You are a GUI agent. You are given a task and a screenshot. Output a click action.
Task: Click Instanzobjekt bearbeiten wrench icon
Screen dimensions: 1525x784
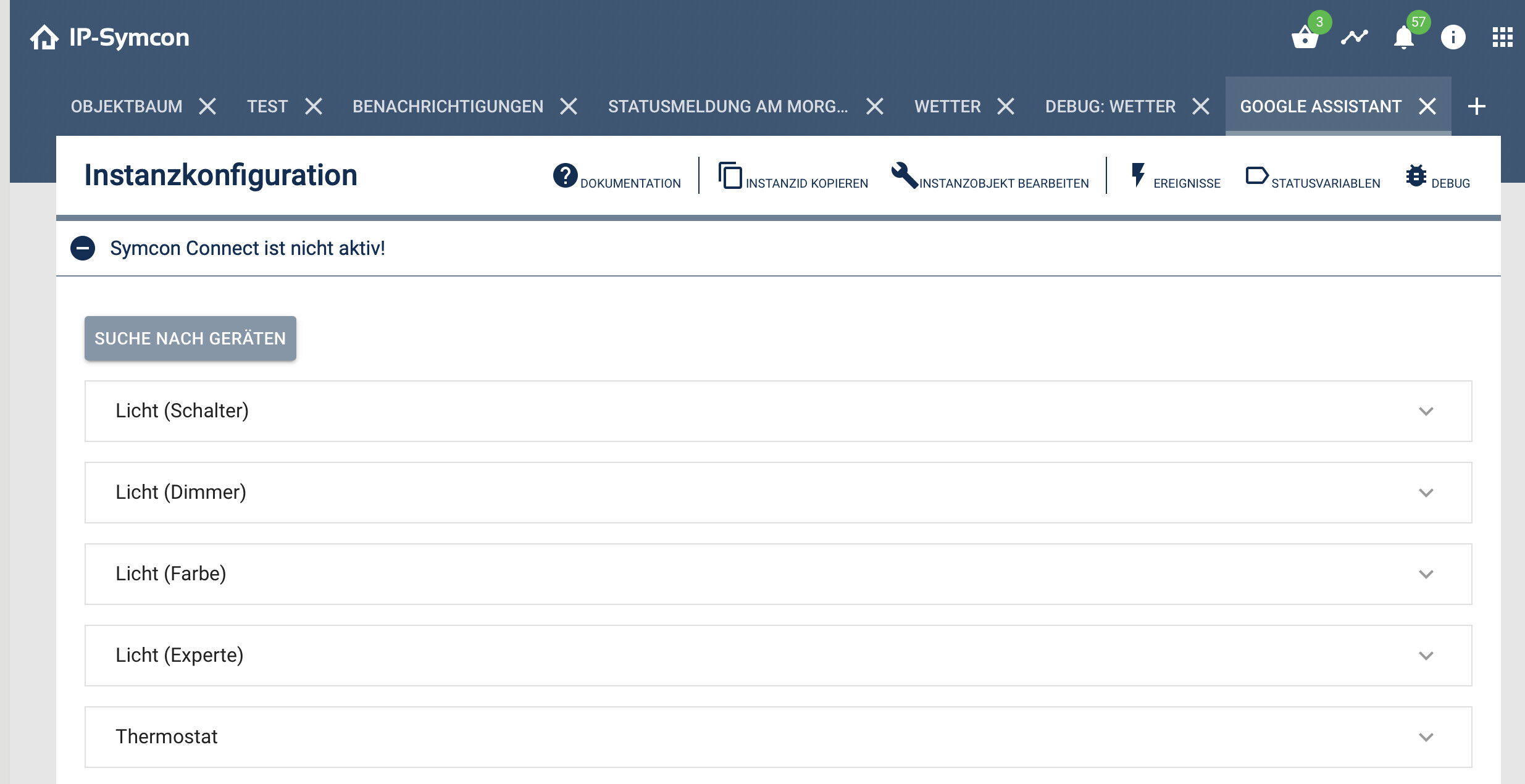tap(904, 175)
